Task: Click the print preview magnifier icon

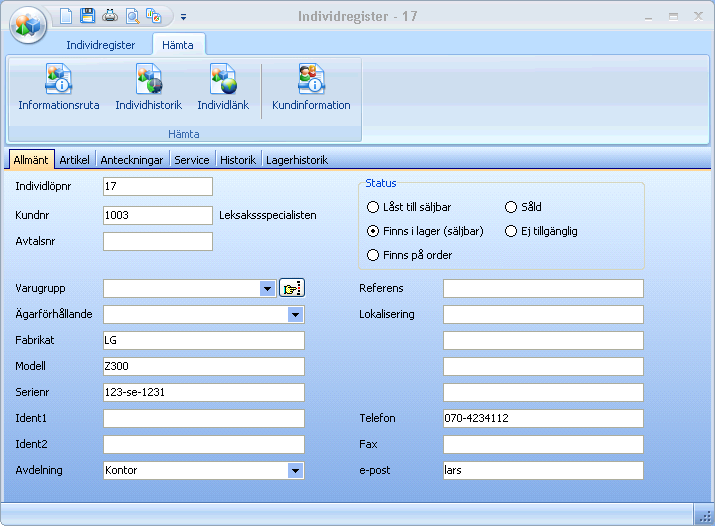Action: tap(132, 16)
